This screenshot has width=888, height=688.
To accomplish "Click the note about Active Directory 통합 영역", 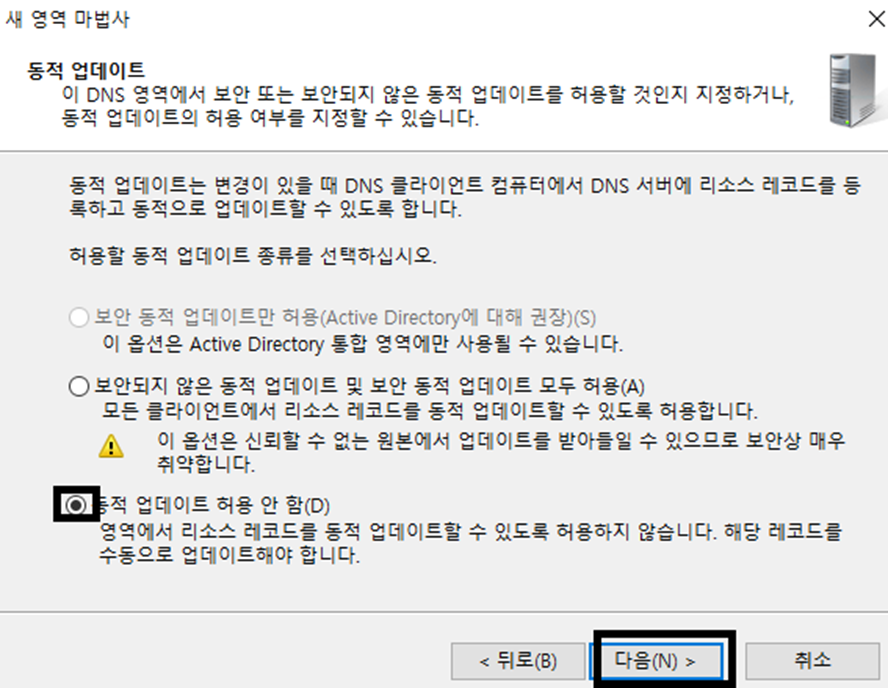I will click(362, 344).
